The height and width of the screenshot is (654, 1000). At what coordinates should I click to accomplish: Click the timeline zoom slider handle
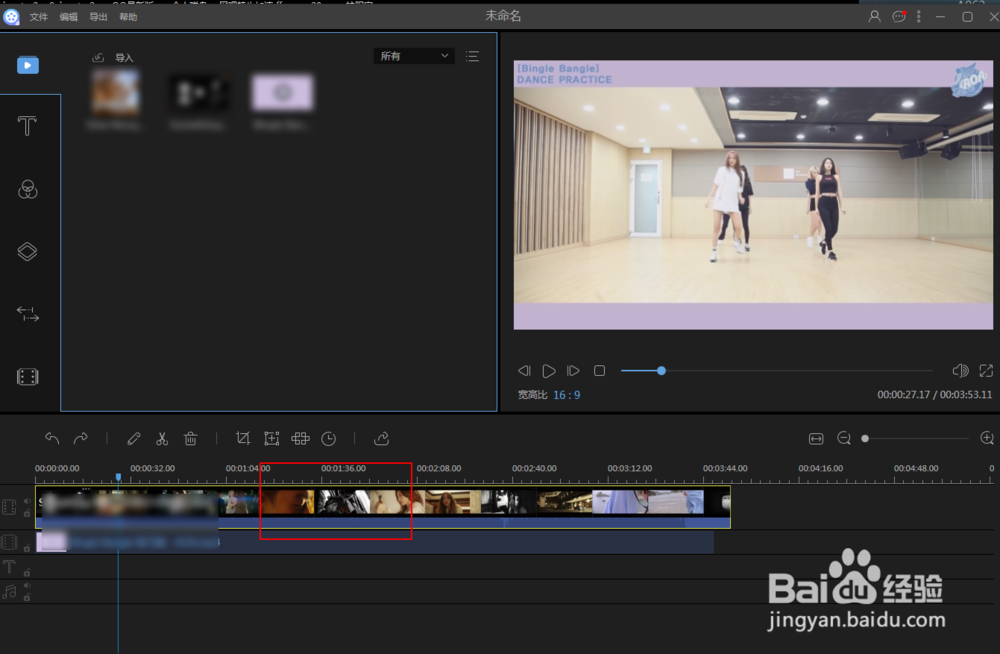[x=865, y=438]
